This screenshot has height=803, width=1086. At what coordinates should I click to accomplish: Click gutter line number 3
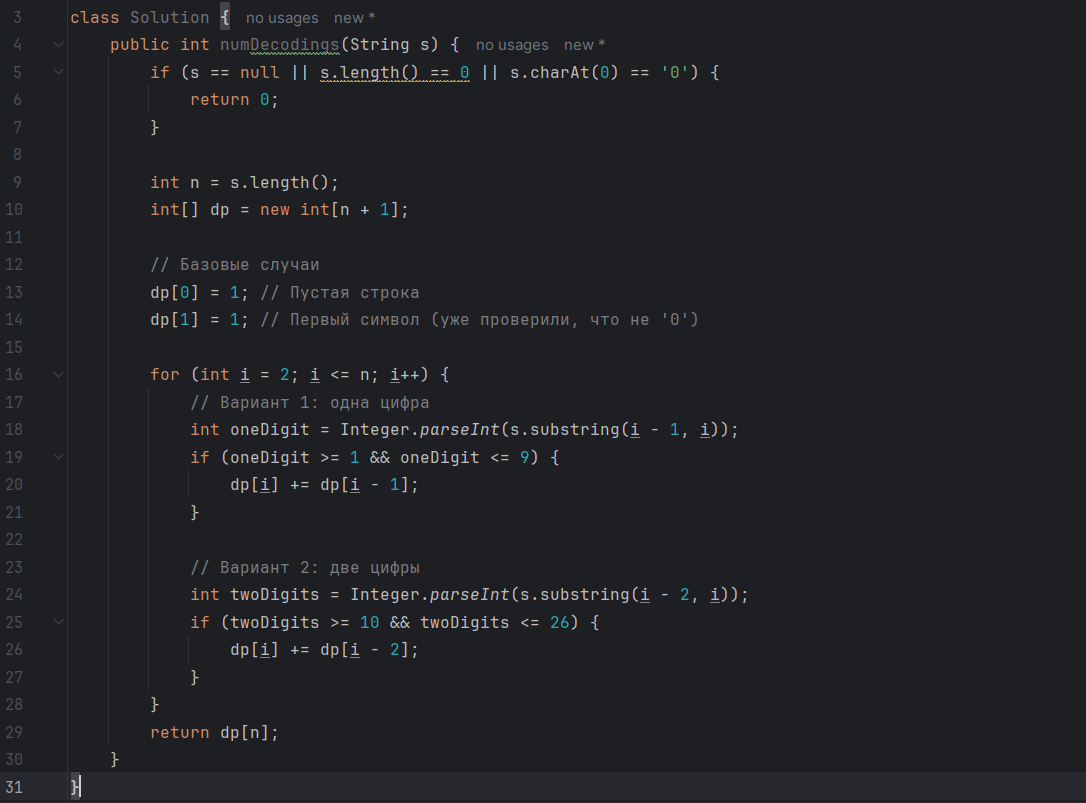coord(17,17)
